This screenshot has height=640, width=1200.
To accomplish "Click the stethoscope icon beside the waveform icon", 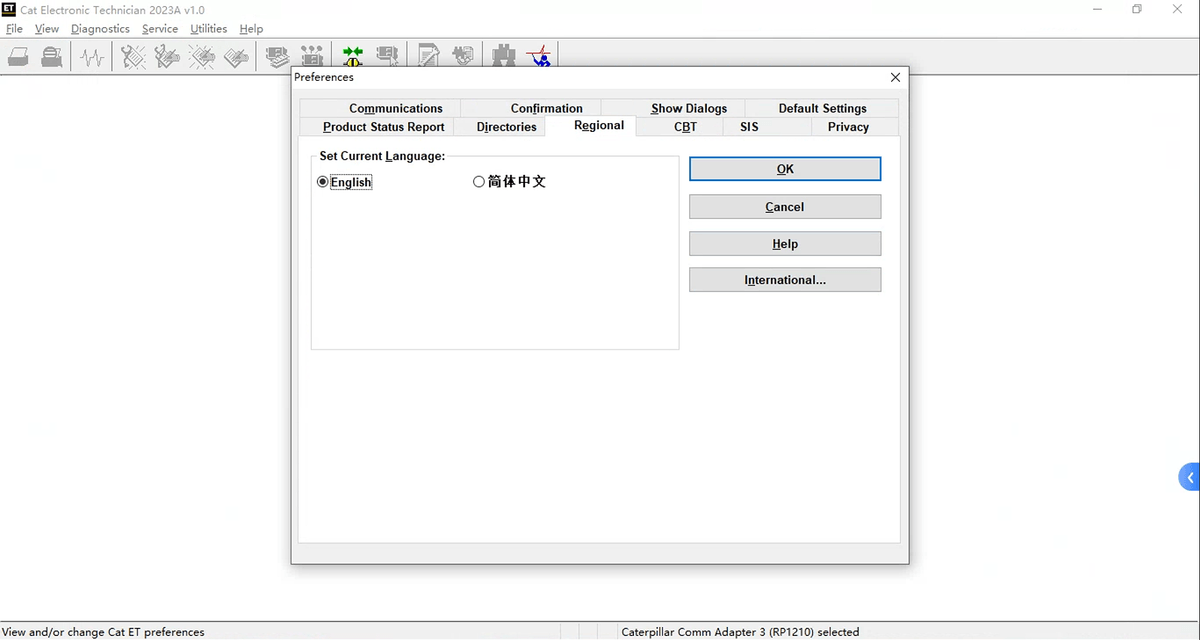I will coord(132,57).
